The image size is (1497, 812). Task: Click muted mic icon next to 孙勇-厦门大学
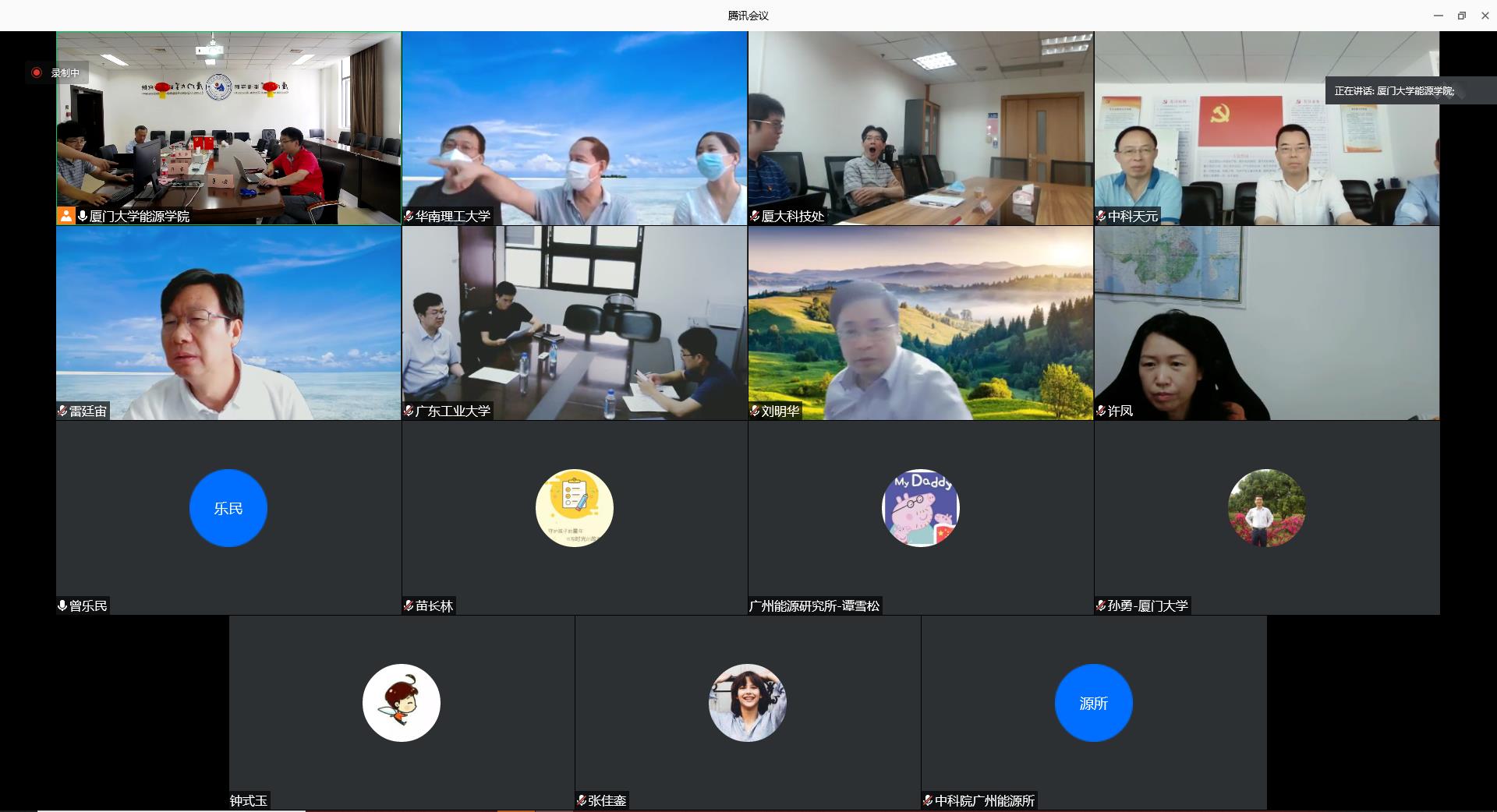pos(1101,605)
